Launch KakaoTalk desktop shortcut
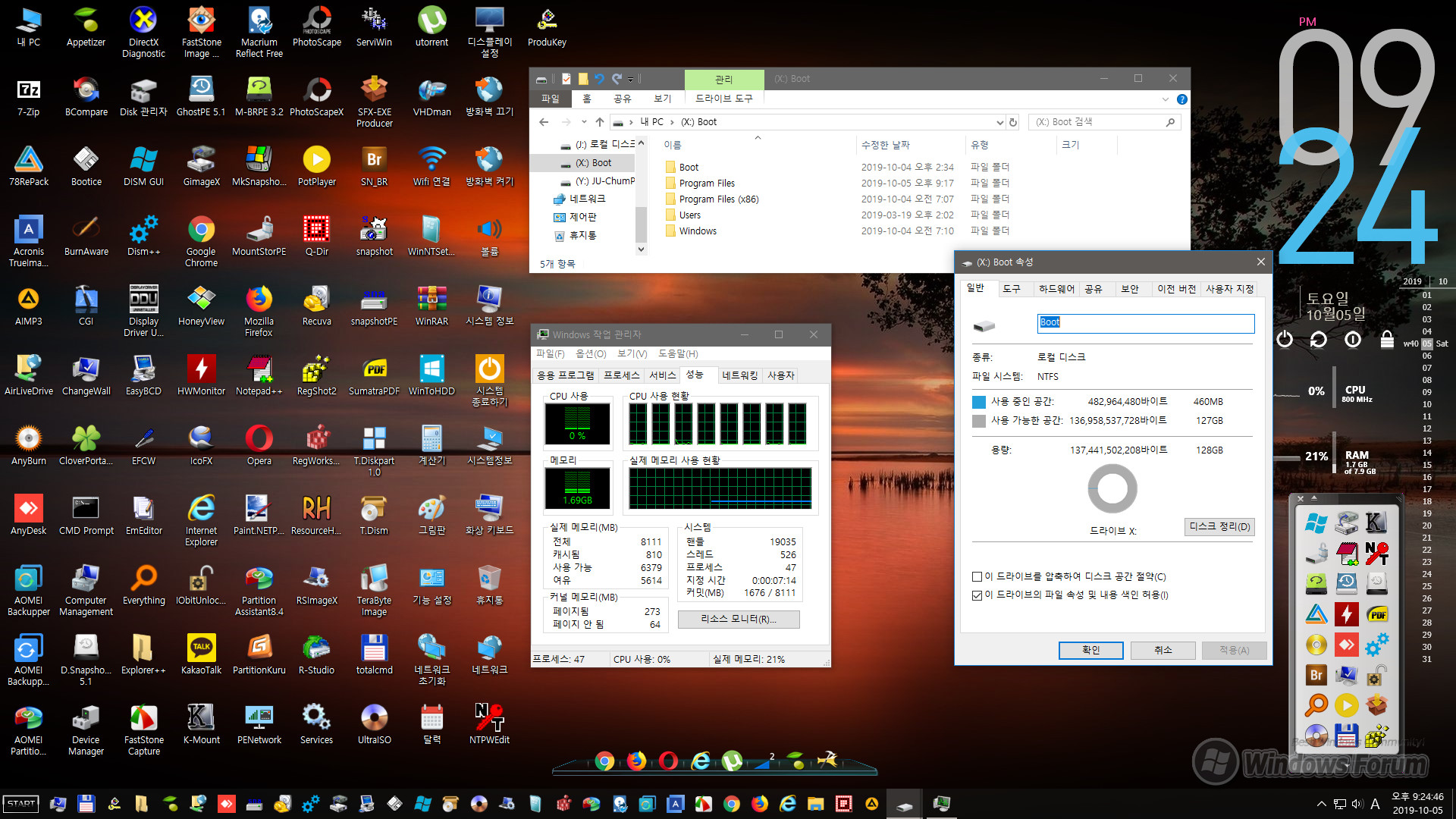This screenshot has width=1456, height=819. pos(201,654)
